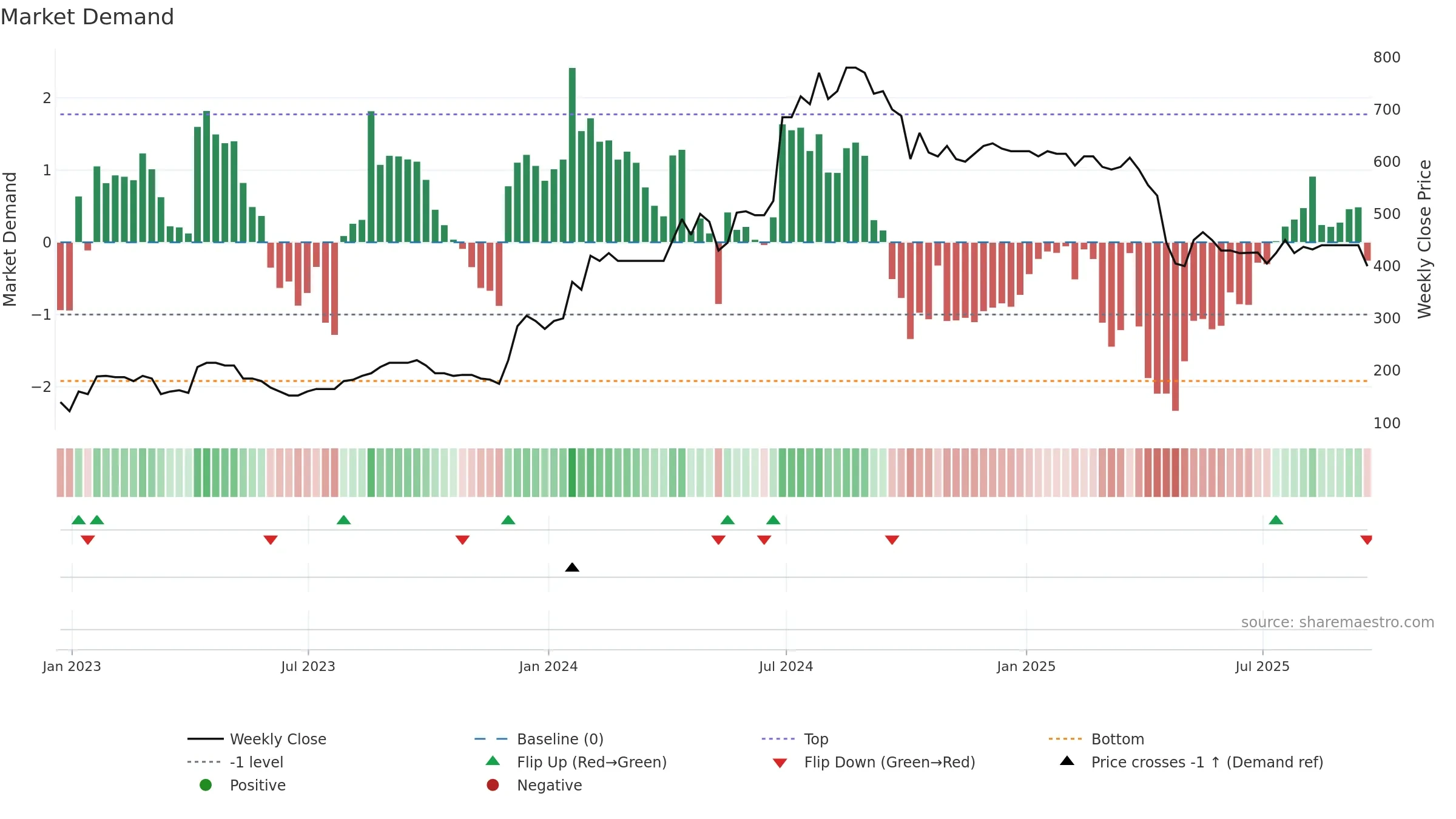Click the Jul 2023 x-axis label
This screenshot has height=819, width=1456.
[308, 666]
